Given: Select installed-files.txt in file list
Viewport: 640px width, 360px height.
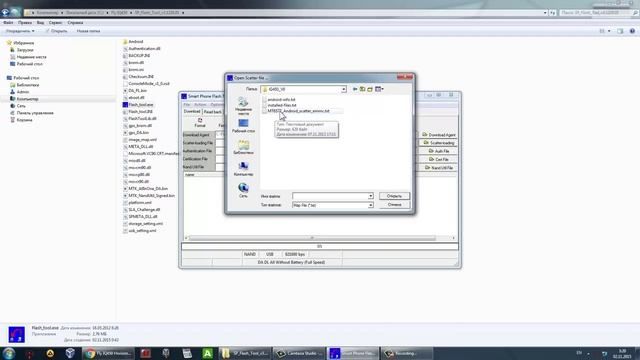Looking at the screenshot, I should (282, 105).
